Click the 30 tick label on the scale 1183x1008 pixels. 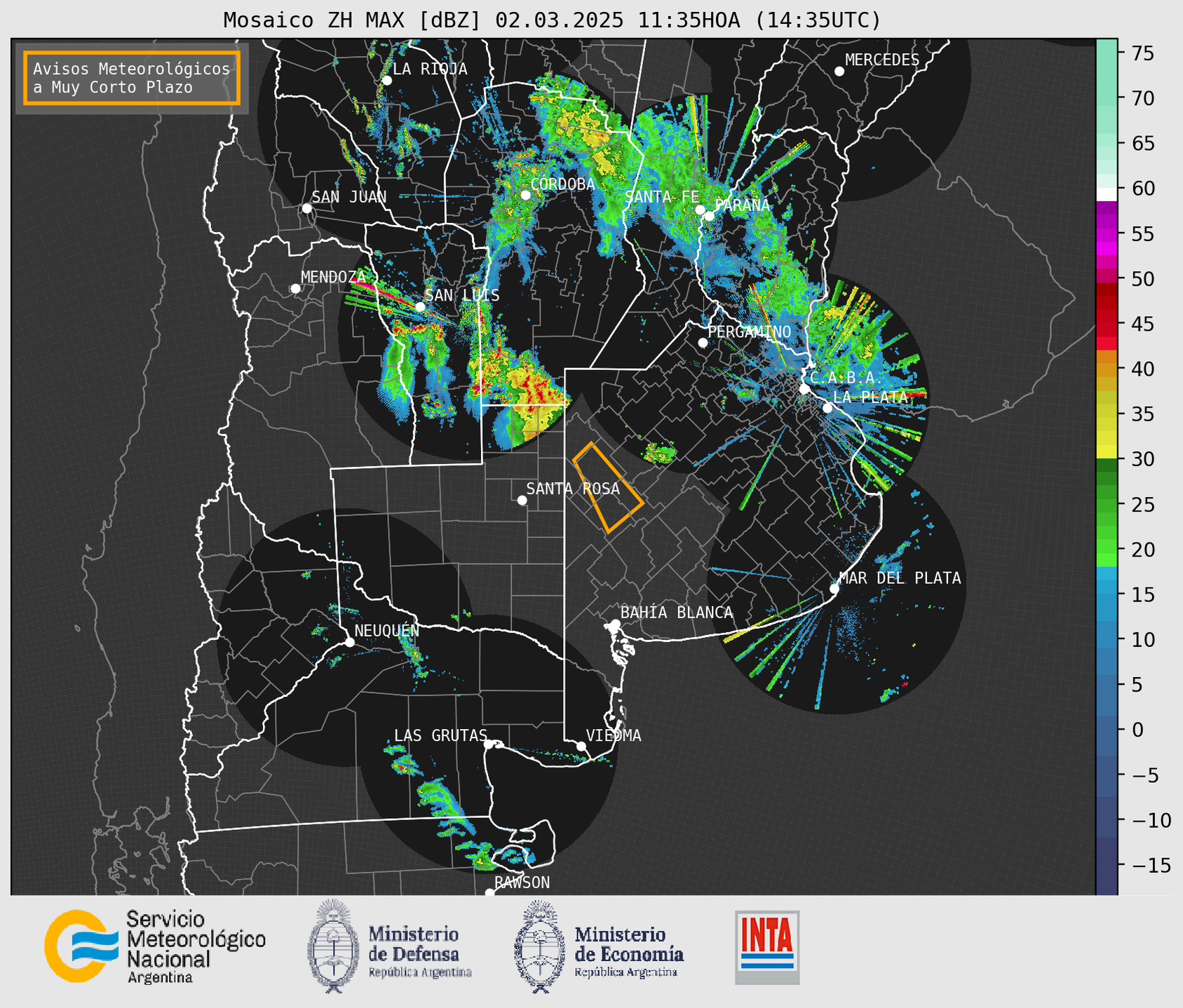[1142, 459]
